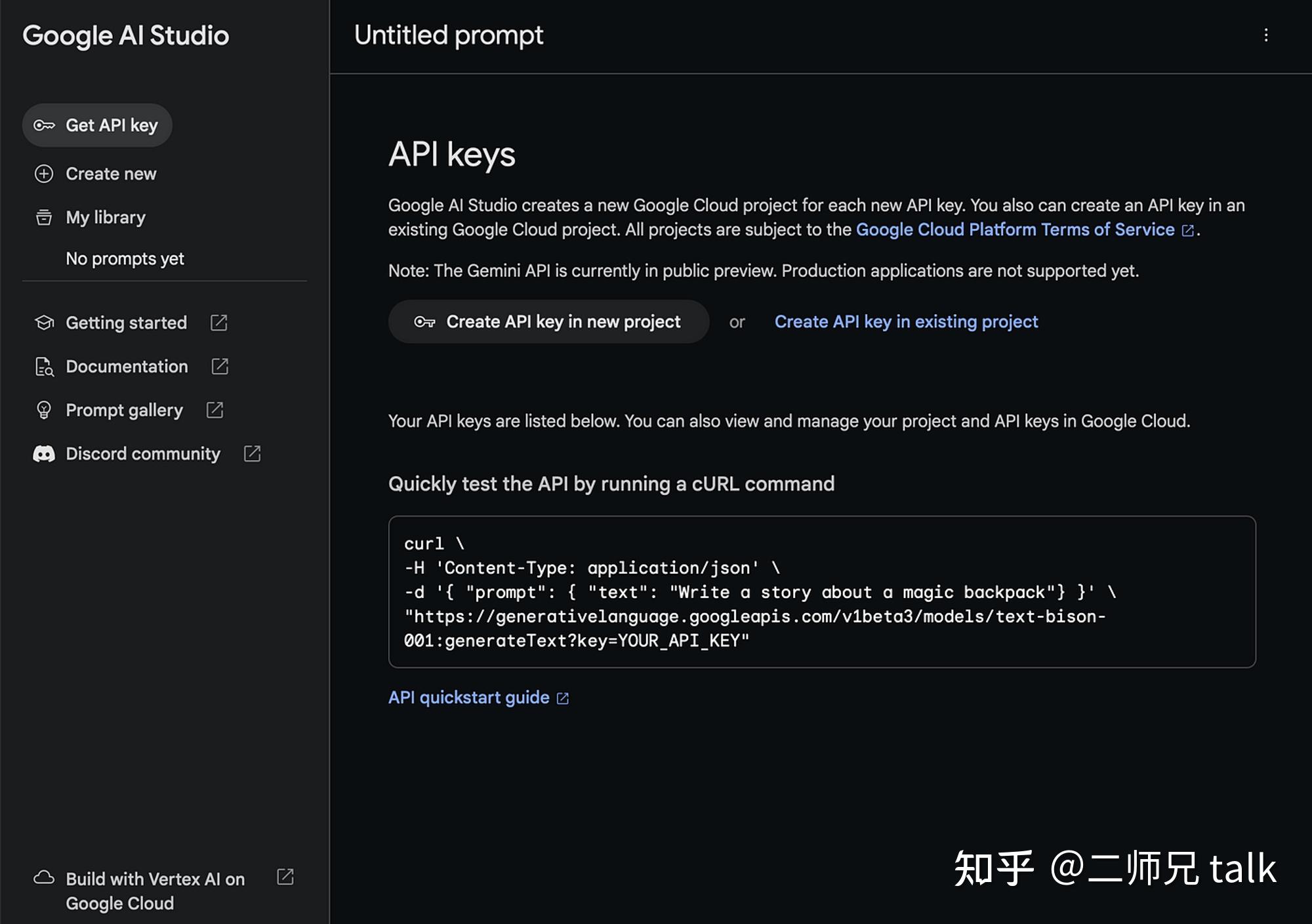This screenshot has height=924, width=1312.
Task: Select the Prompt gallery lightbulb icon
Action: tap(43, 410)
